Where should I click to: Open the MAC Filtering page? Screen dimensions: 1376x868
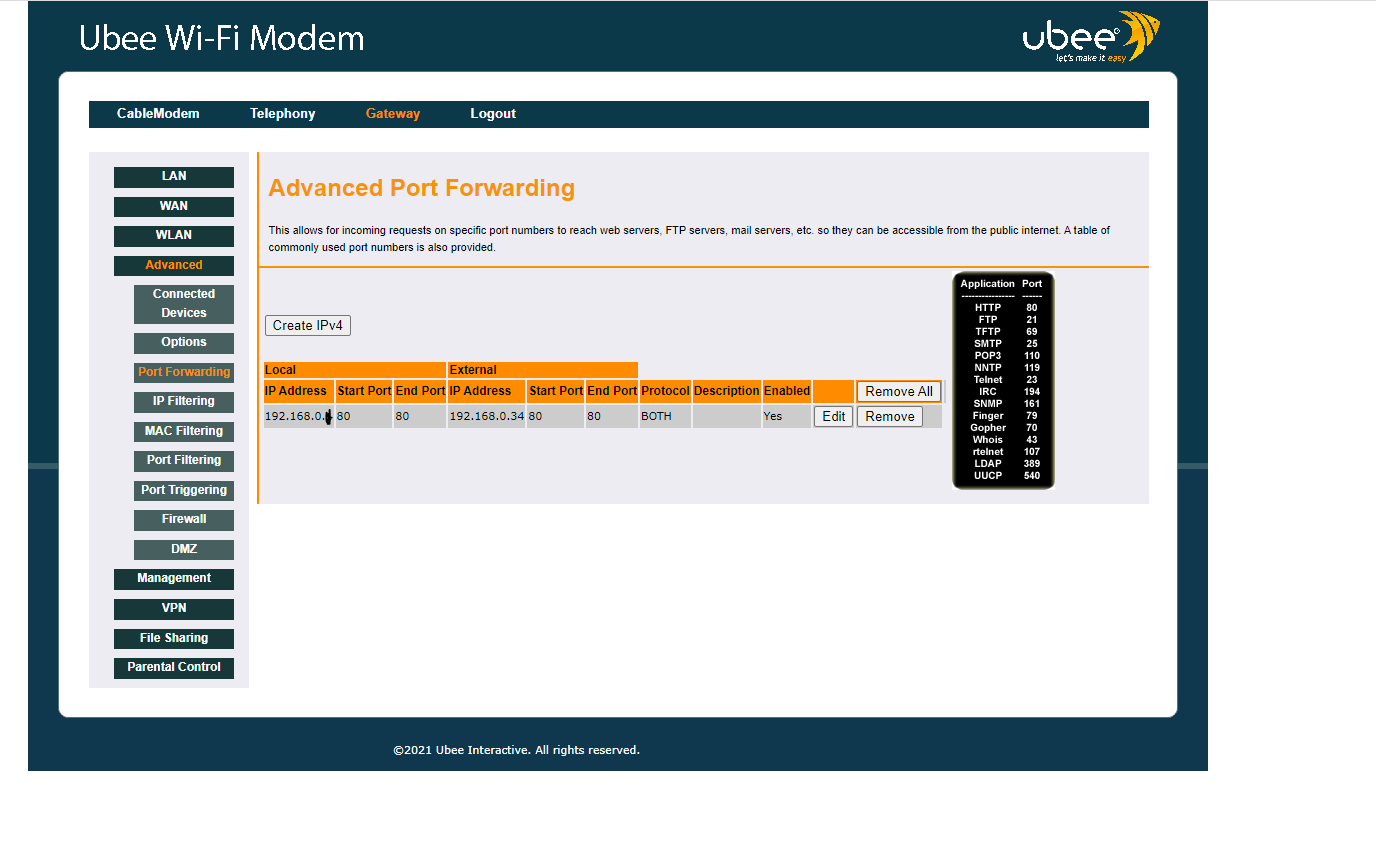pyautogui.click(x=184, y=432)
